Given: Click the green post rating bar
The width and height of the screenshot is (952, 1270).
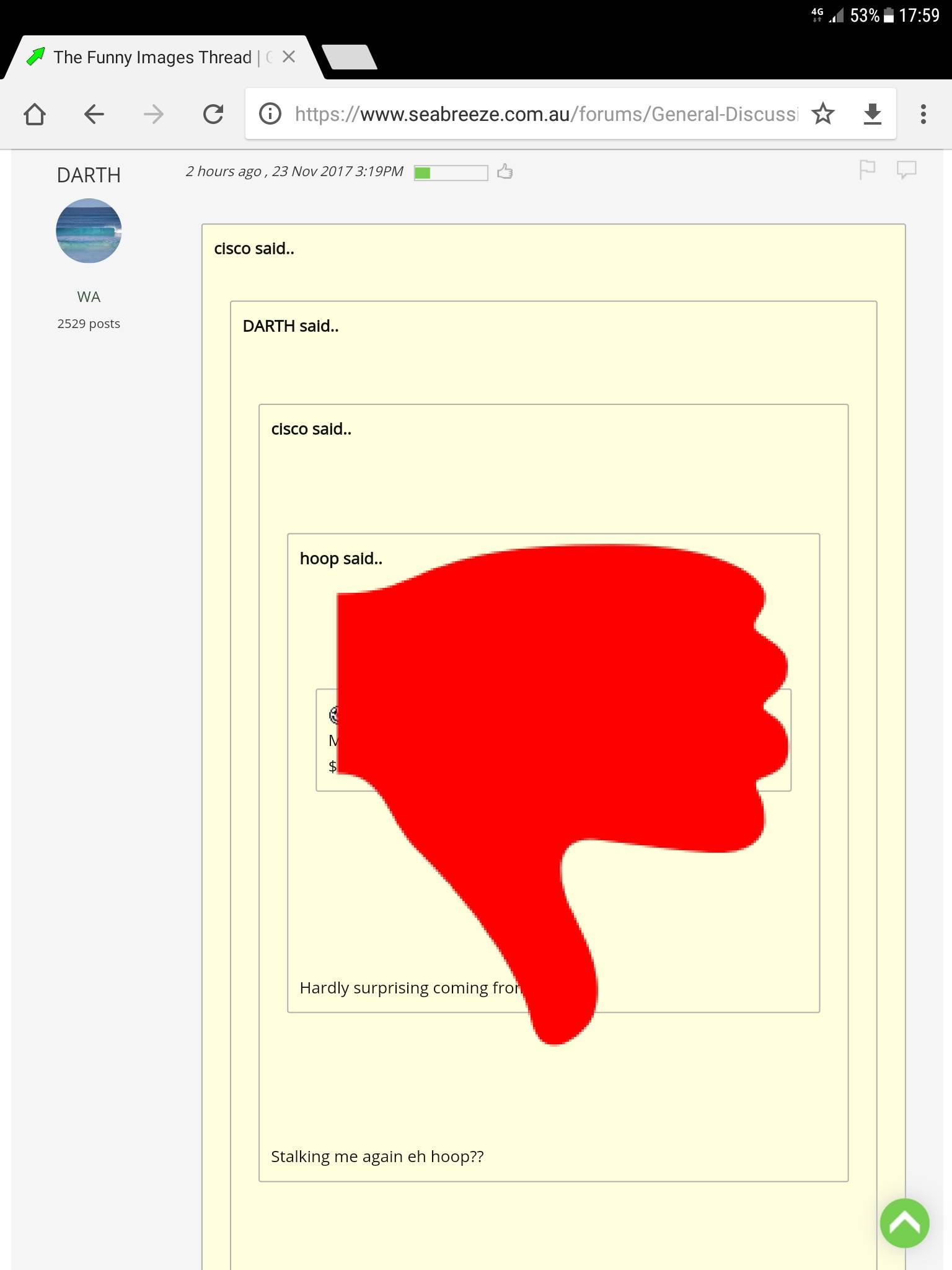Looking at the screenshot, I should pyautogui.click(x=451, y=173).
